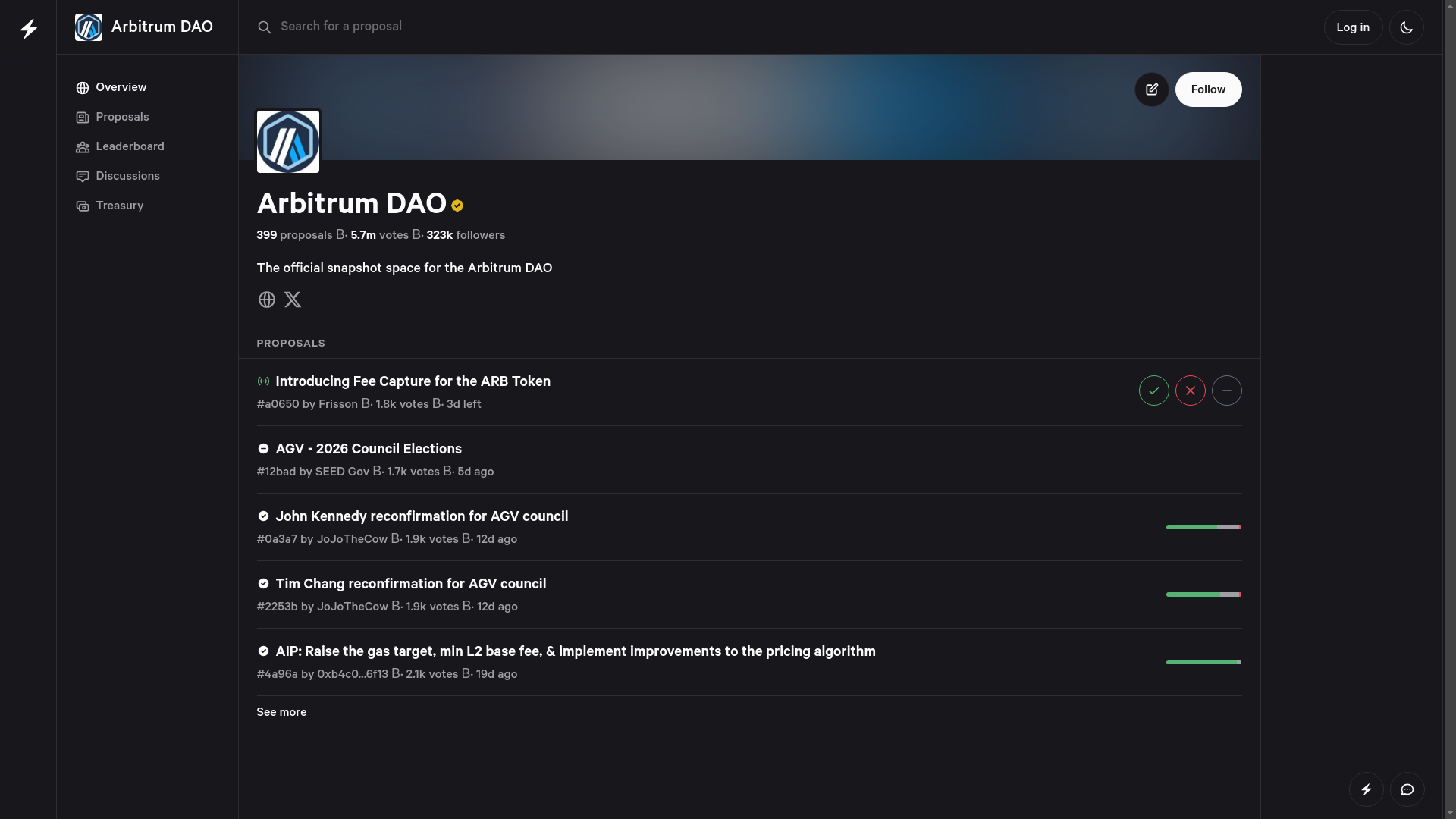Click the search proposal input field

531,27
